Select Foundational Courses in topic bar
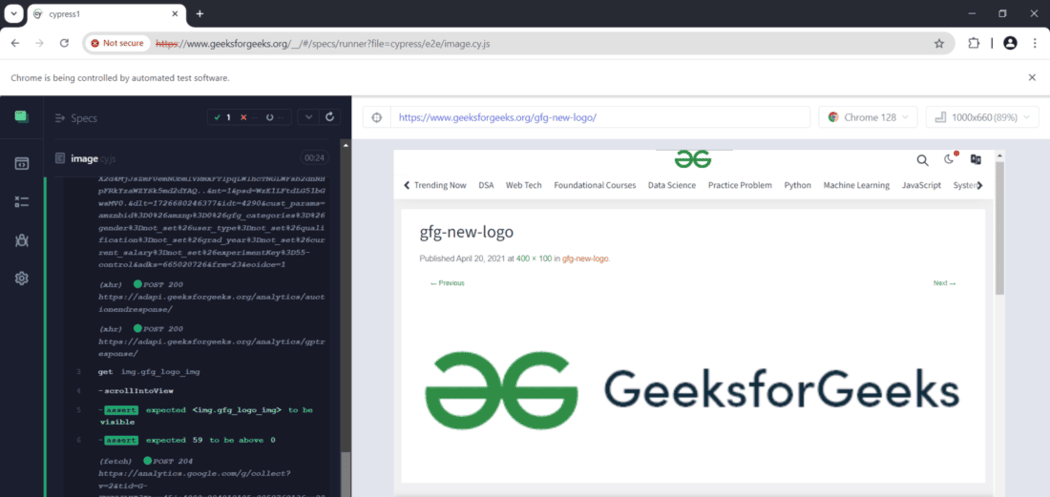The height and width of the screenshot is (497, 1050). pos(595,186)
